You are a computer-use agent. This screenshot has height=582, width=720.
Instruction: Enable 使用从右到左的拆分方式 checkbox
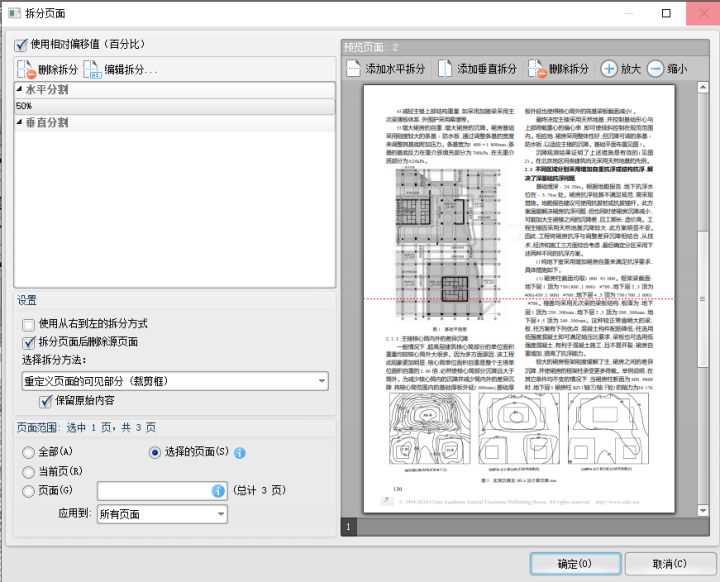(29, 324)
